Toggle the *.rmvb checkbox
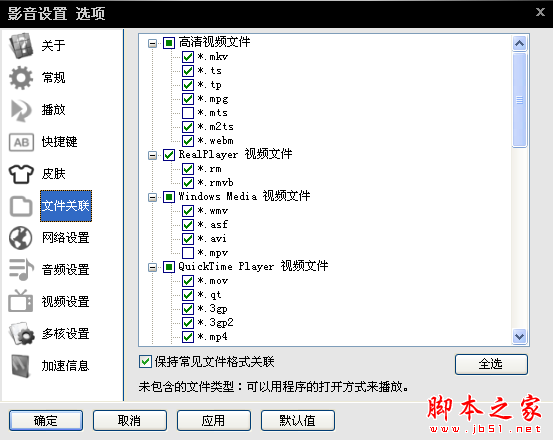The image size is (553, 440). point(188,183)
